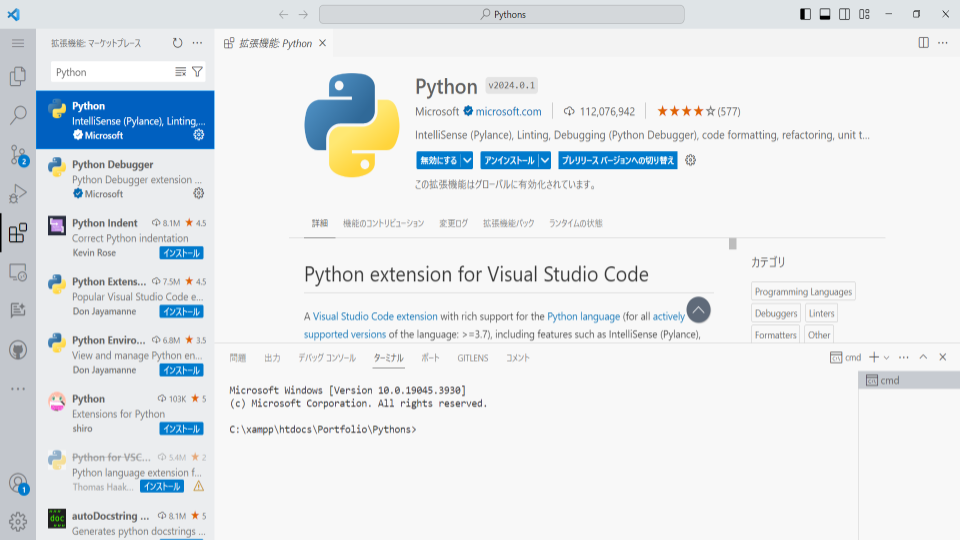Click プレリリース バージョンへの切り替え button
This screenshot has height=540, width=960.
[x=618, y=160]
